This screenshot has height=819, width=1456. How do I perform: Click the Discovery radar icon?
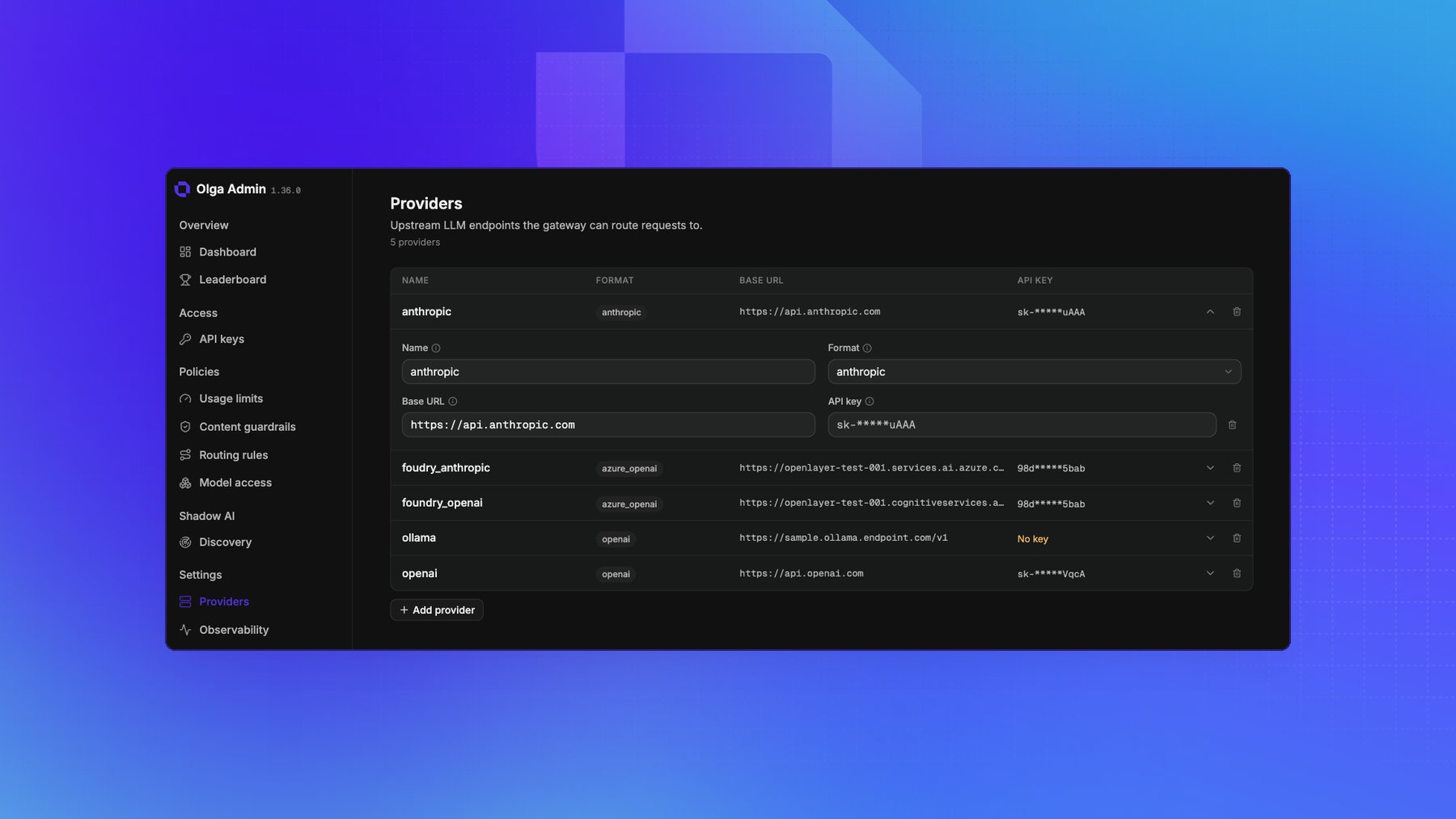185,542
